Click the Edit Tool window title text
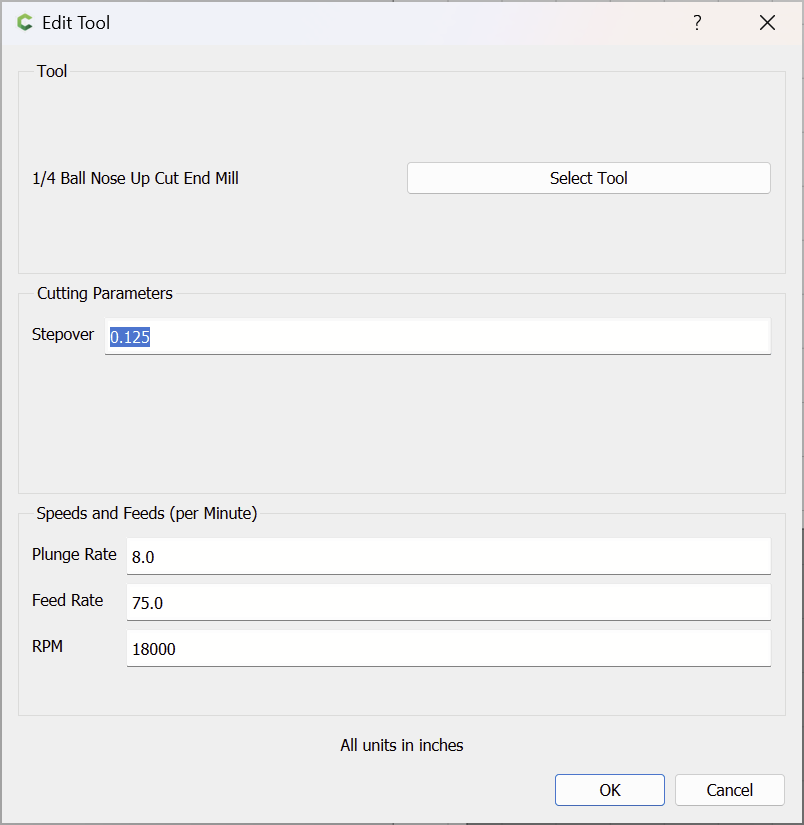Viewport: 804px width, 825px height. click(x=76, y=23)
